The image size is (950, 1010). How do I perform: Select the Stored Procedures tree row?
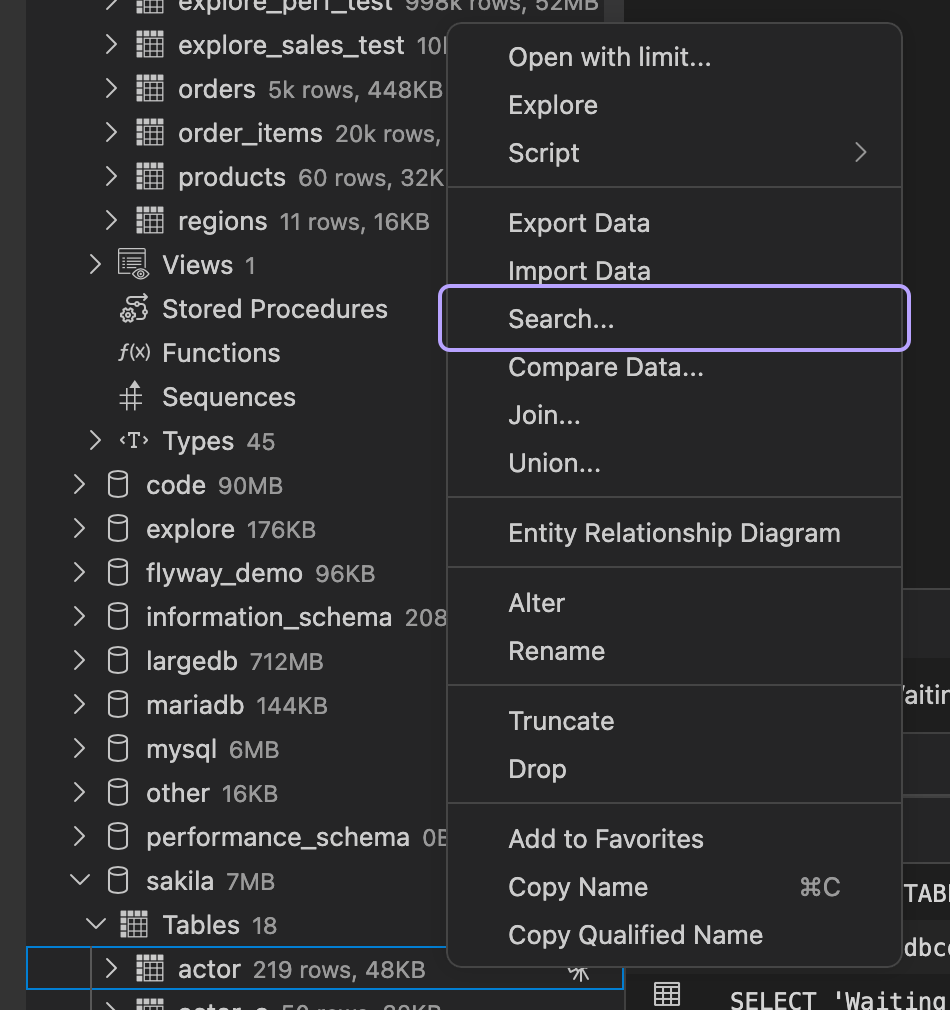point(236,309)
